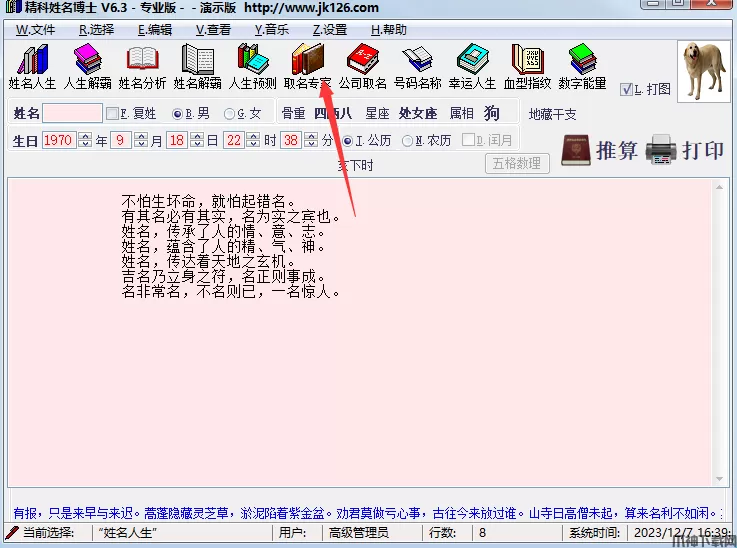Open the 姓名分析 open-book icon

142,59
